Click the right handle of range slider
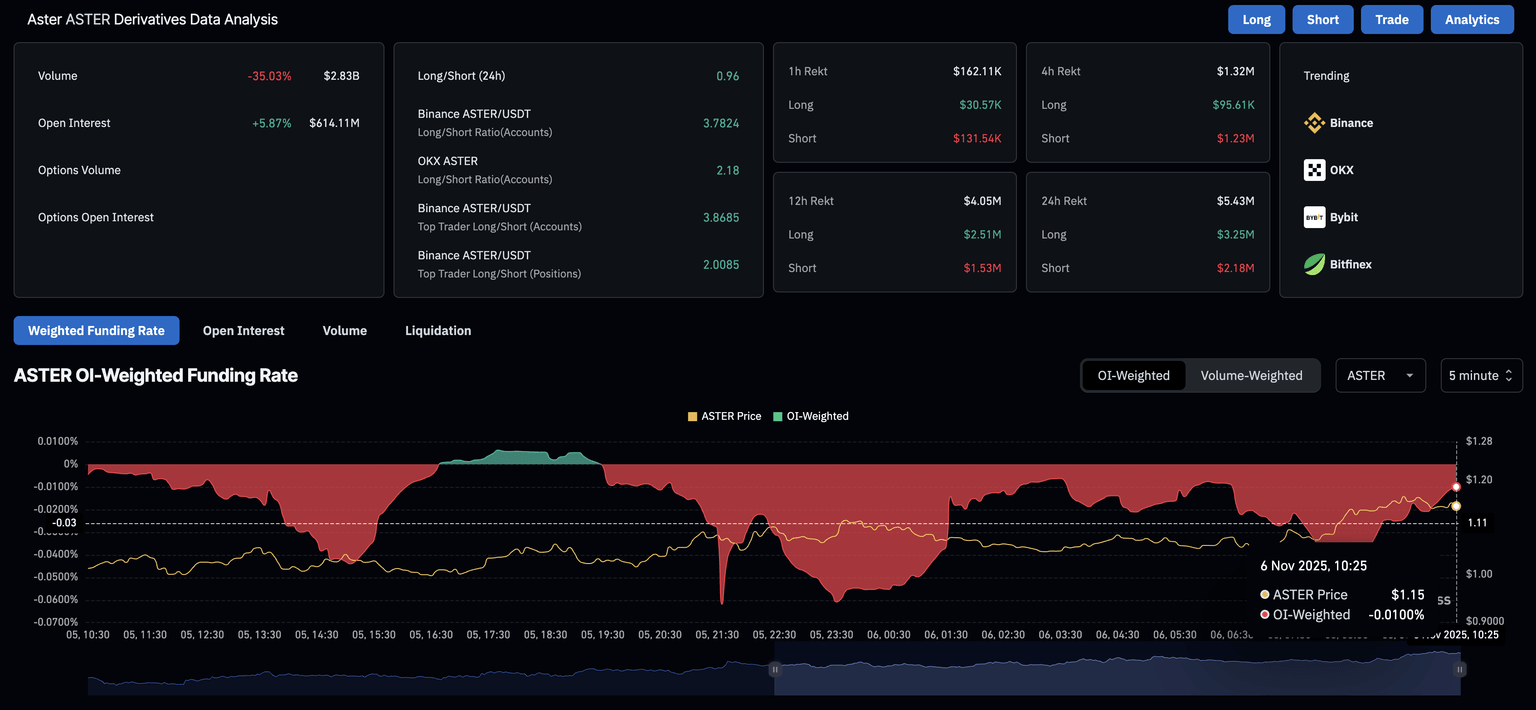The width and height of the screenshot is (1536, 710). click(1460, 670)
